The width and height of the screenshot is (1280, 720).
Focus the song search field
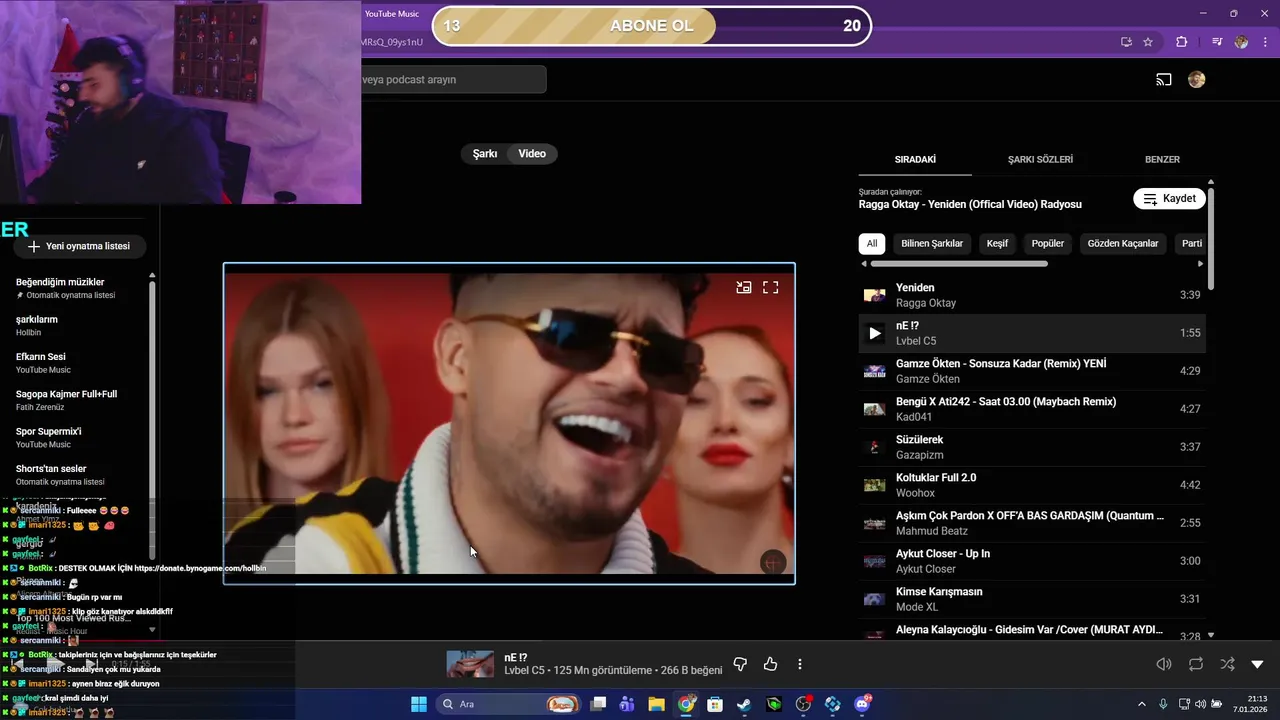pyautogui.click(x=453, y=79)
